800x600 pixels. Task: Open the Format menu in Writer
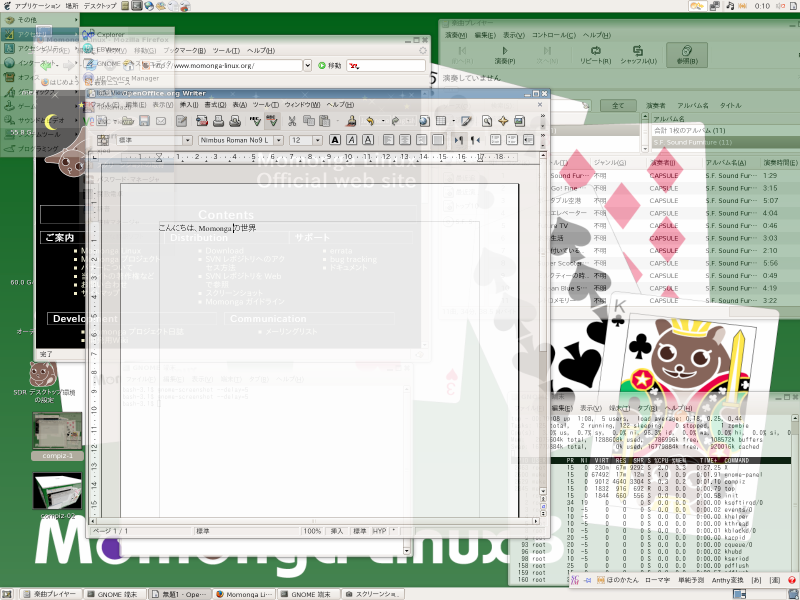click(215, 105)
